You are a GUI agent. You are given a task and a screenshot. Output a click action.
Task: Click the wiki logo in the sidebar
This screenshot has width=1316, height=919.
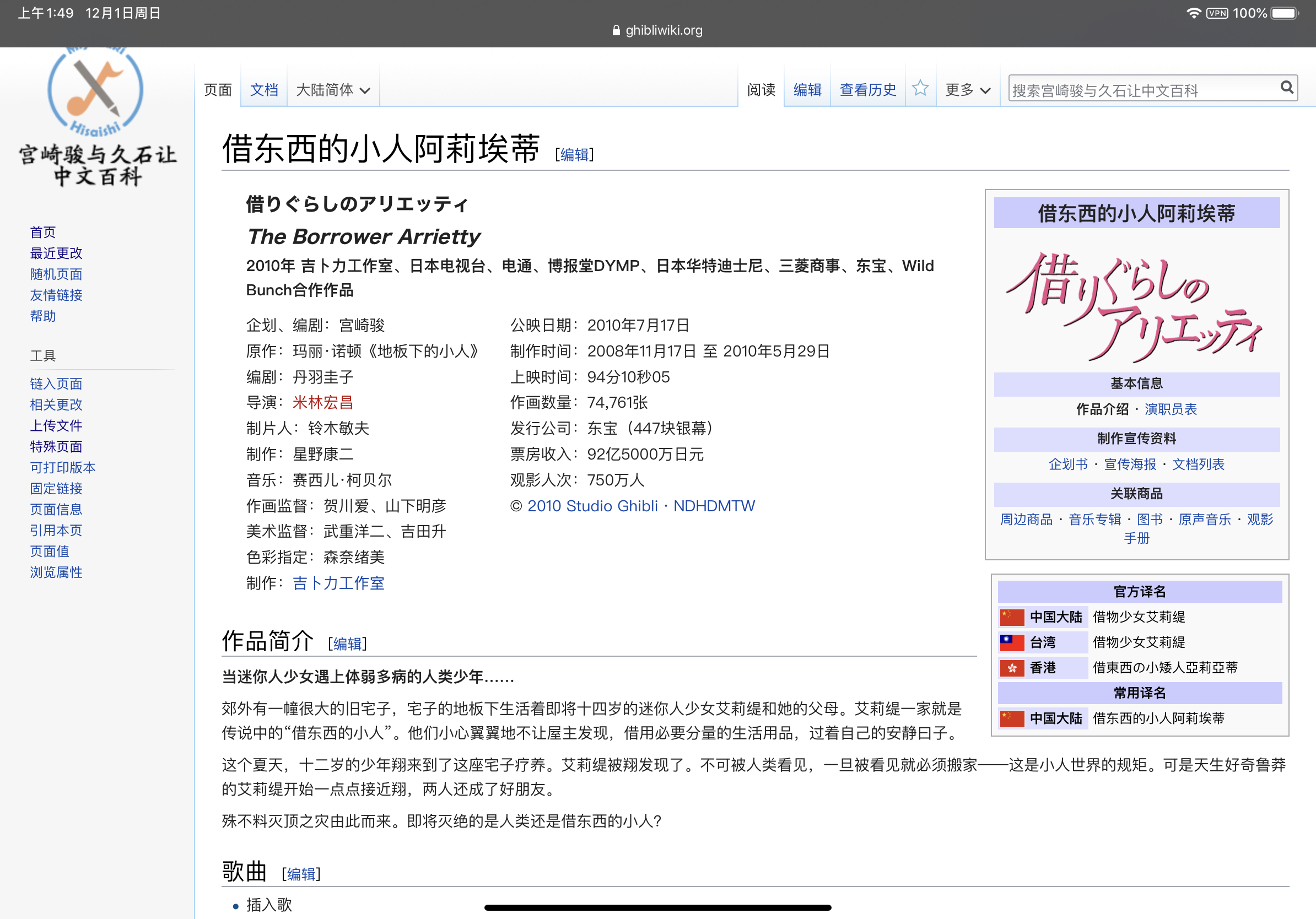pyautogui.click(x=97, y=118)
